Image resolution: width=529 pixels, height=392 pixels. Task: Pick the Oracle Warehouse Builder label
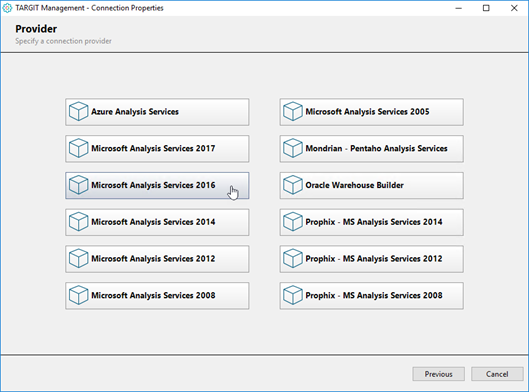pos(355,185)
